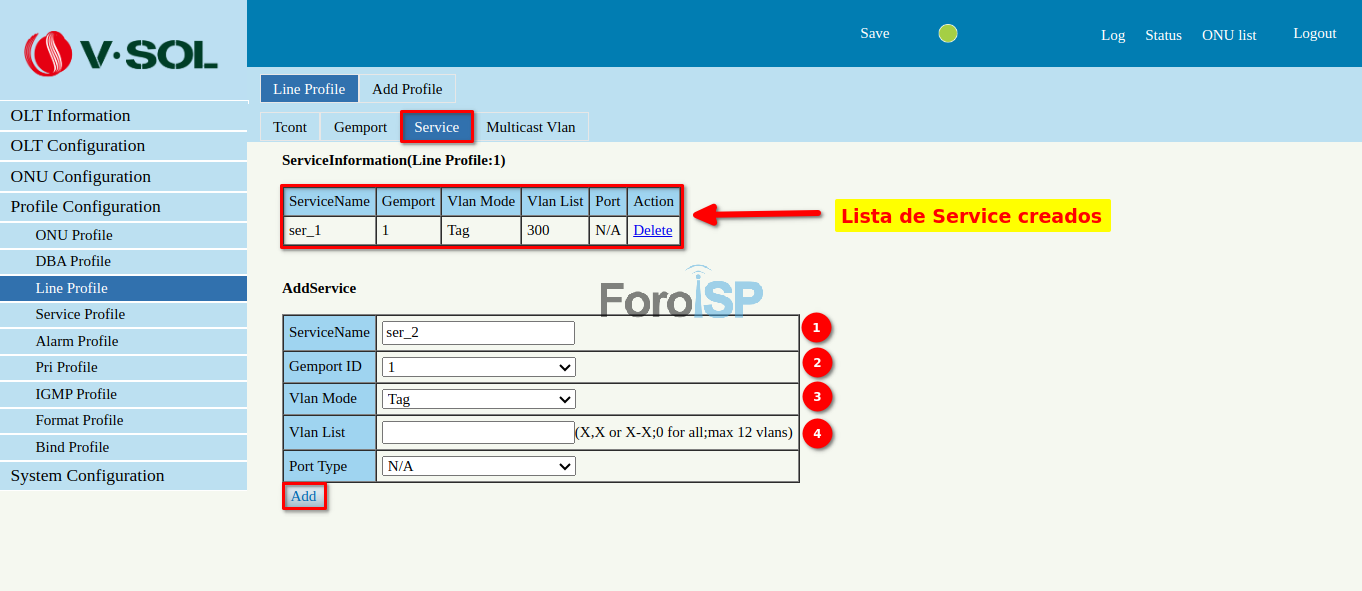
Task: Open the Vlan Mode dropdown
Action: (477, 398)
